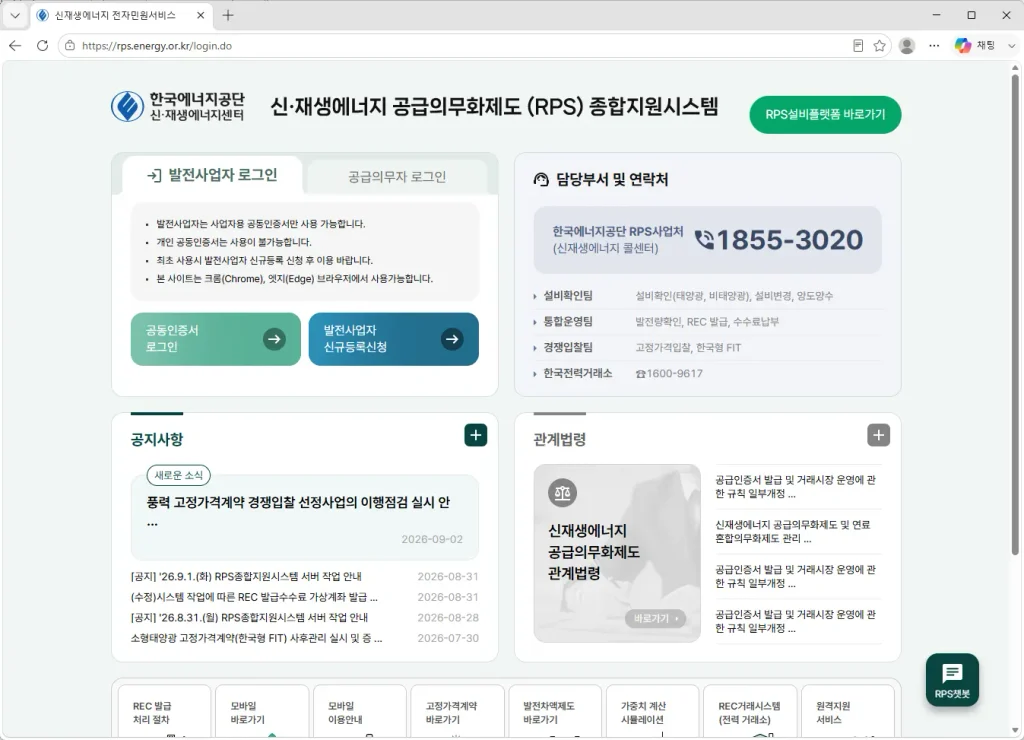Open the RPS챗봇 chat button
Image resolution: width=1024 pixels, height=740 pixels.
[x=952, y=680]
